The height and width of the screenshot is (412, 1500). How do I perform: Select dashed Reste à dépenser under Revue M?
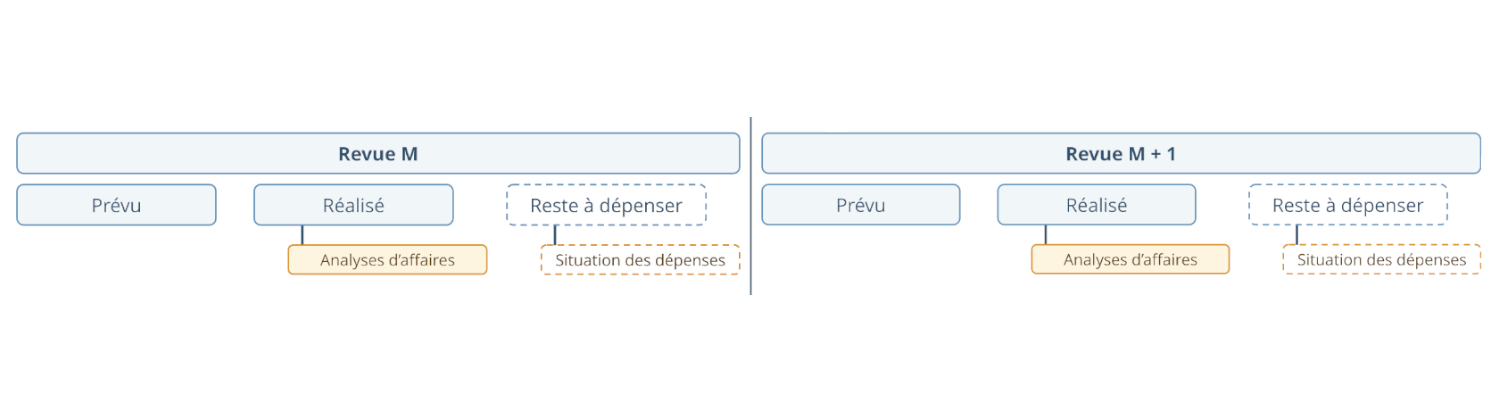click(606, 205)
